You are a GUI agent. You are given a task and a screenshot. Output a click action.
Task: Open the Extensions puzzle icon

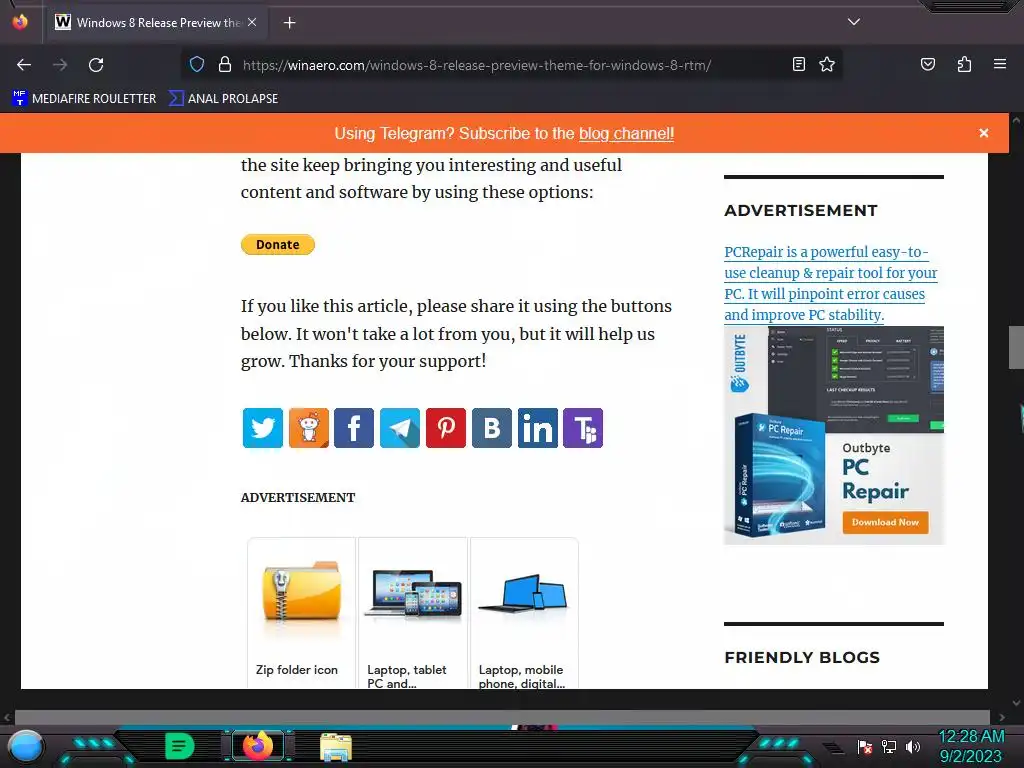(964, 64)
